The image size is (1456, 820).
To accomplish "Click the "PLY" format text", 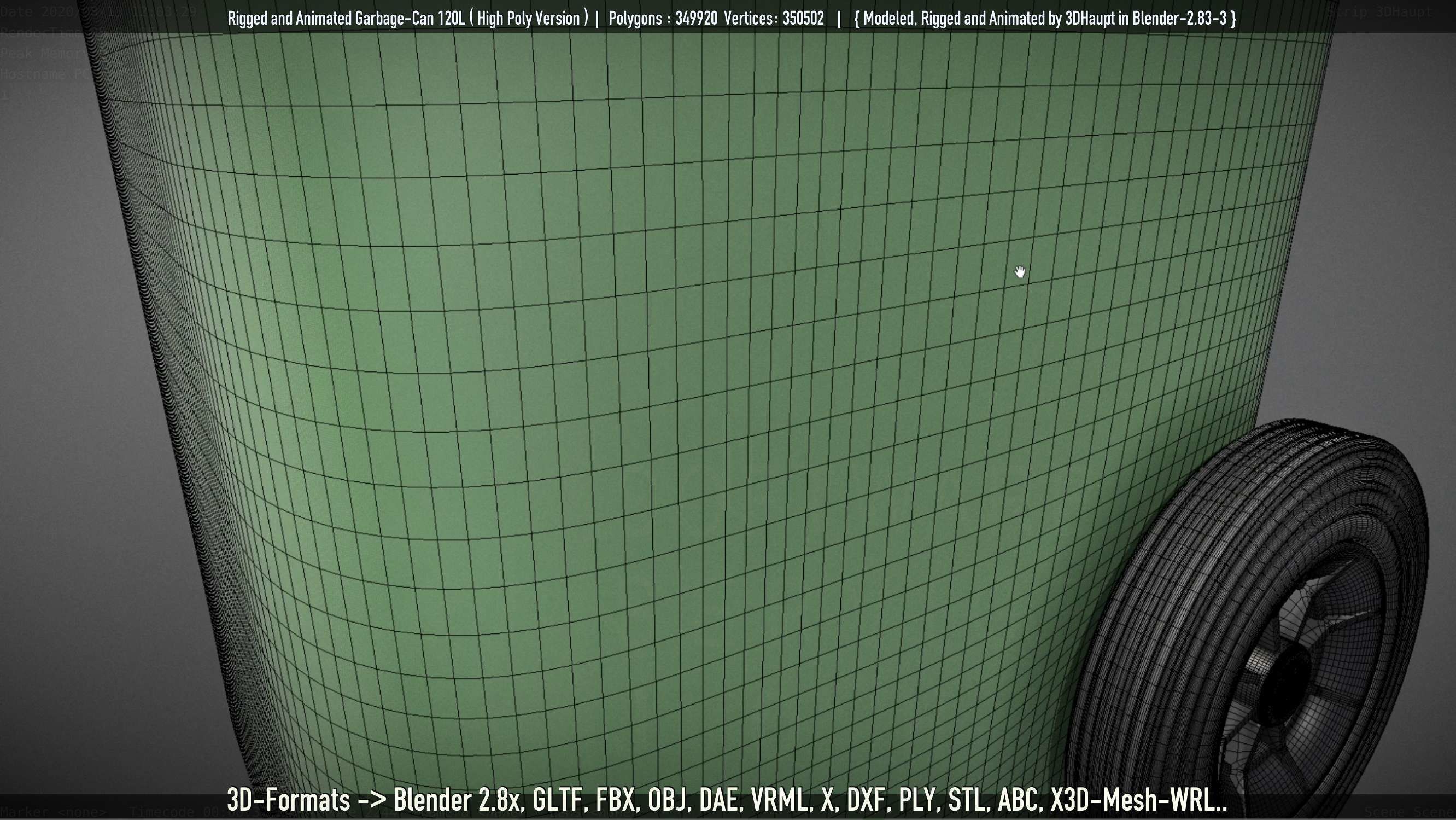I will [x=917, y=800].
